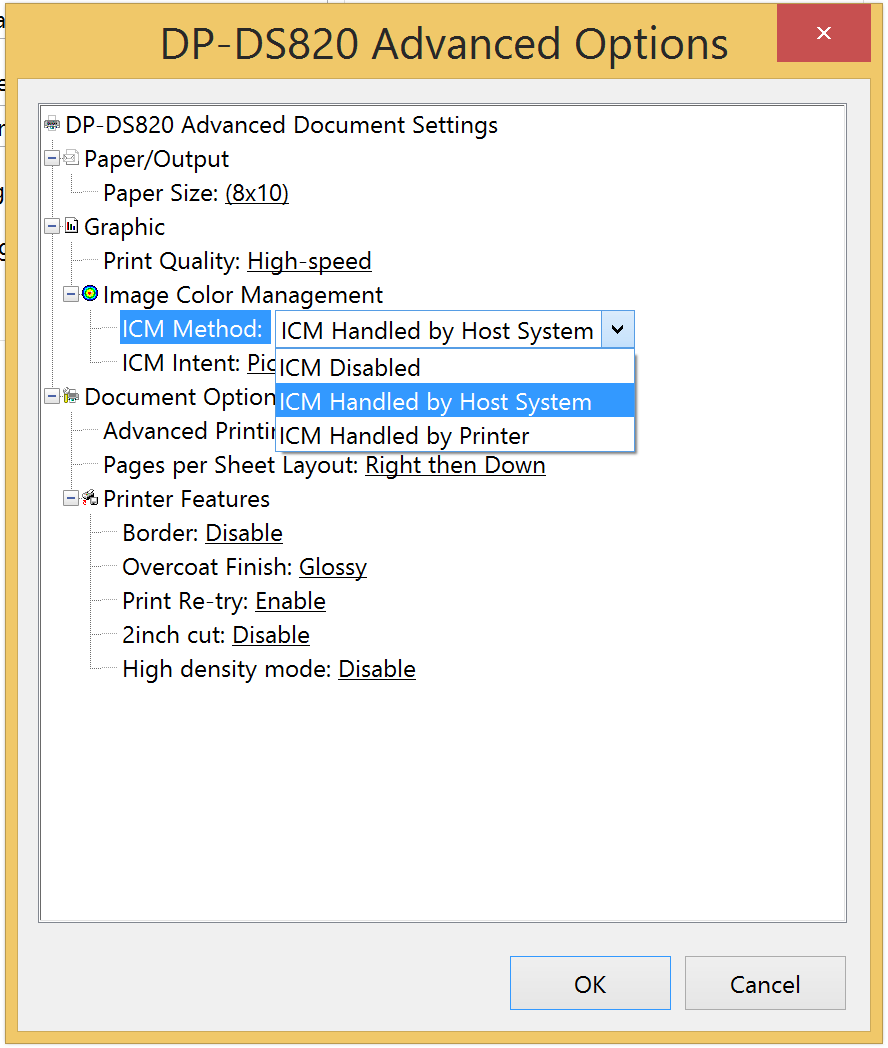Image resolution: width=888 pixels, height=1048 pixels.
Task: Change the Paper Size 8x10 value
Action: pos(257,193)
